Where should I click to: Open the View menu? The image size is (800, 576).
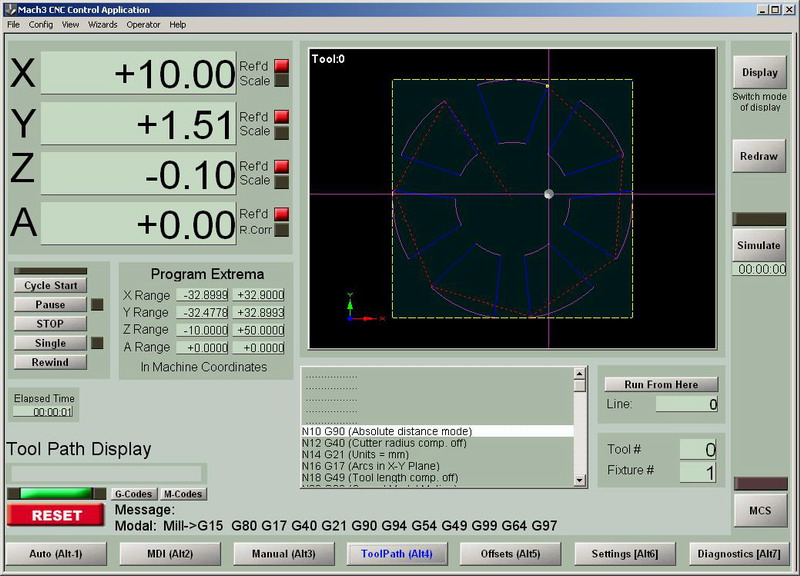(x=70, y=24)
